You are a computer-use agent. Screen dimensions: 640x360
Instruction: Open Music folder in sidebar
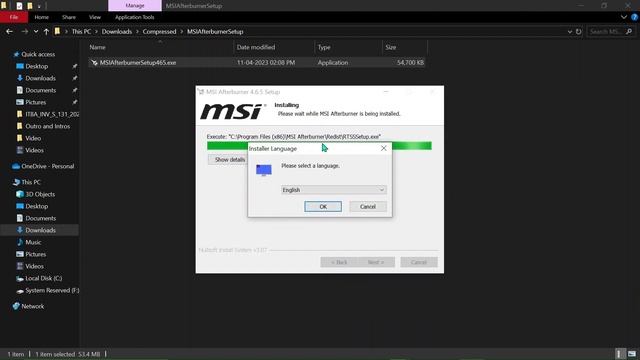click(33, 242)
